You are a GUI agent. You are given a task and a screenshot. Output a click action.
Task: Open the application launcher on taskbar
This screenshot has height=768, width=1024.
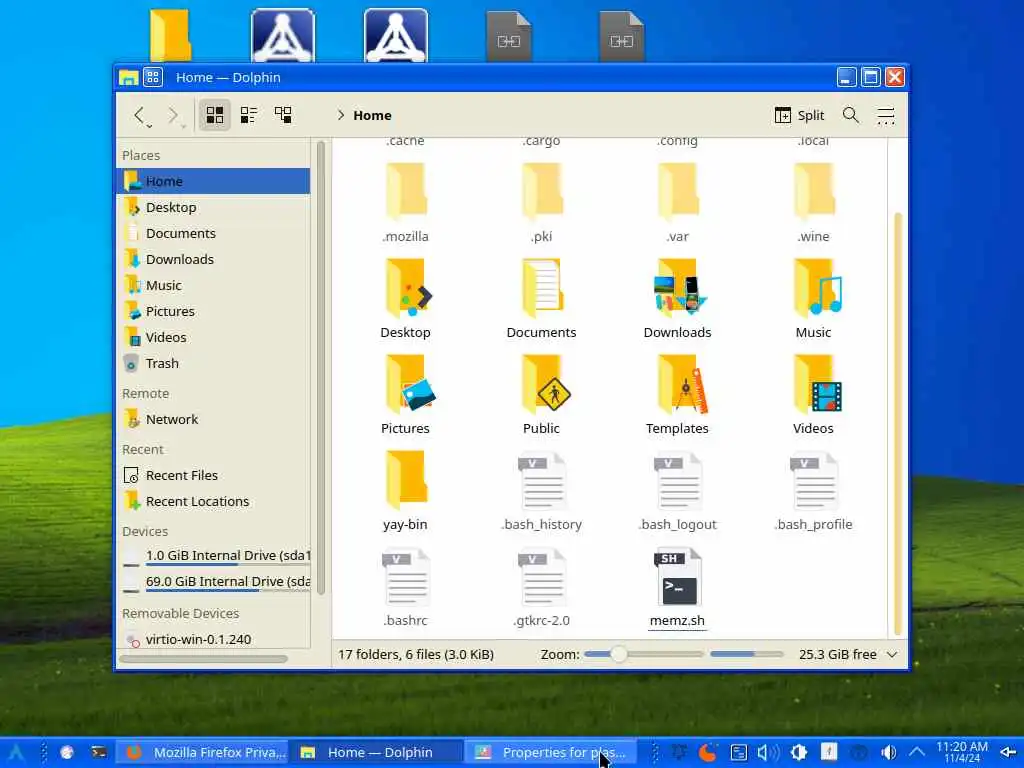point(16,752)
